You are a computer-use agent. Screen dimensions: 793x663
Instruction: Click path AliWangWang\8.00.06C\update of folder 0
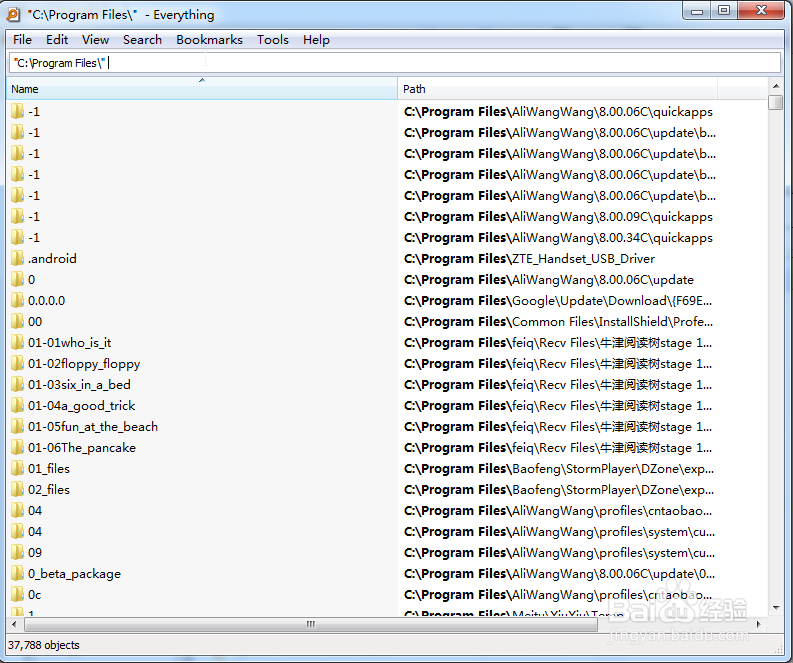(549, 280)
